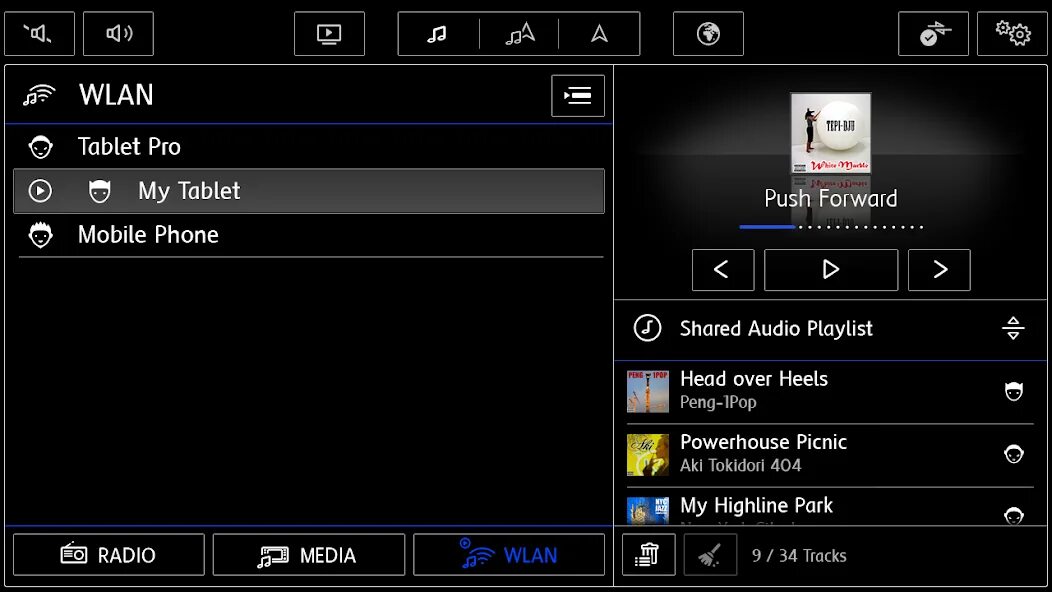
Task: Skip to the next track
Action: click(939, 270)
